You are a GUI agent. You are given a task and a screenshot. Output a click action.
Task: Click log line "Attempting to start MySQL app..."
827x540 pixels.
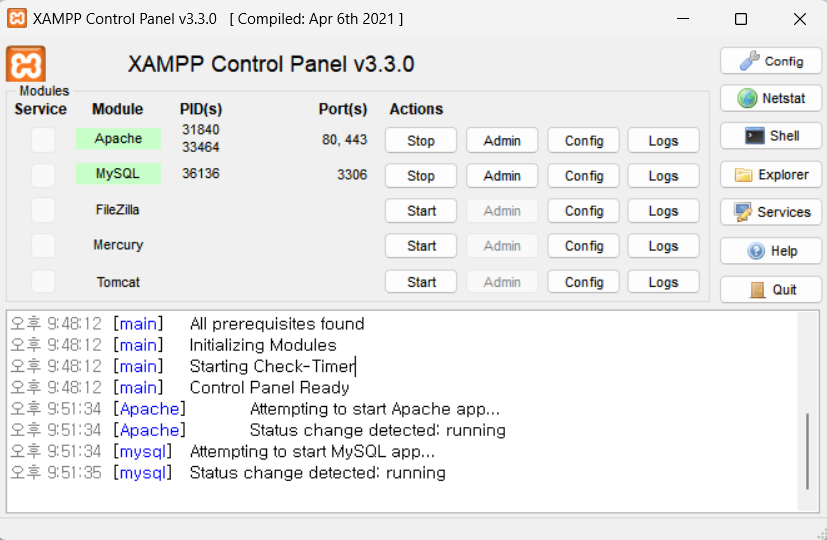pyautogui.click(x=312, y=452)
